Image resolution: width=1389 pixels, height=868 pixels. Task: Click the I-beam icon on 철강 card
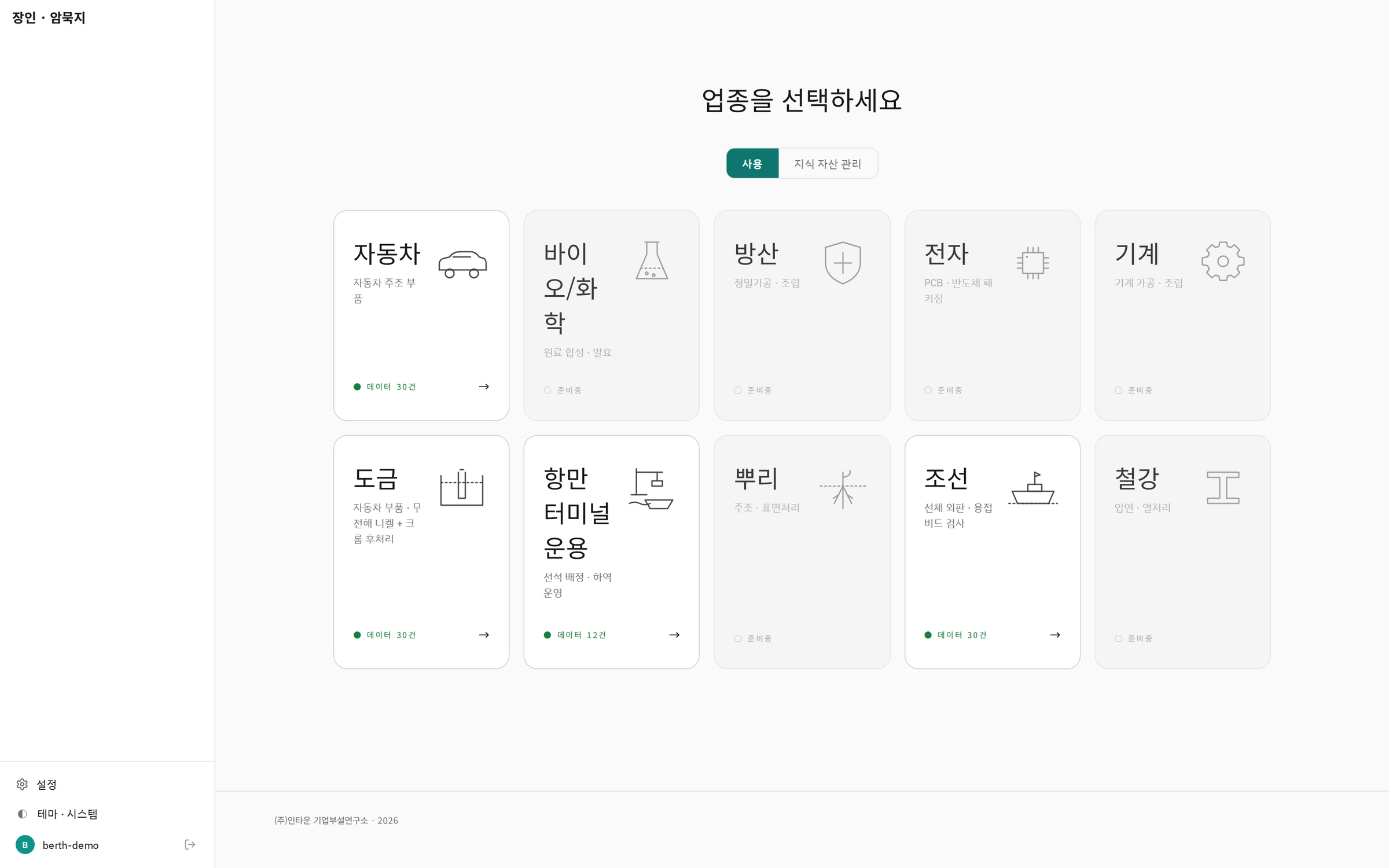1223,487
